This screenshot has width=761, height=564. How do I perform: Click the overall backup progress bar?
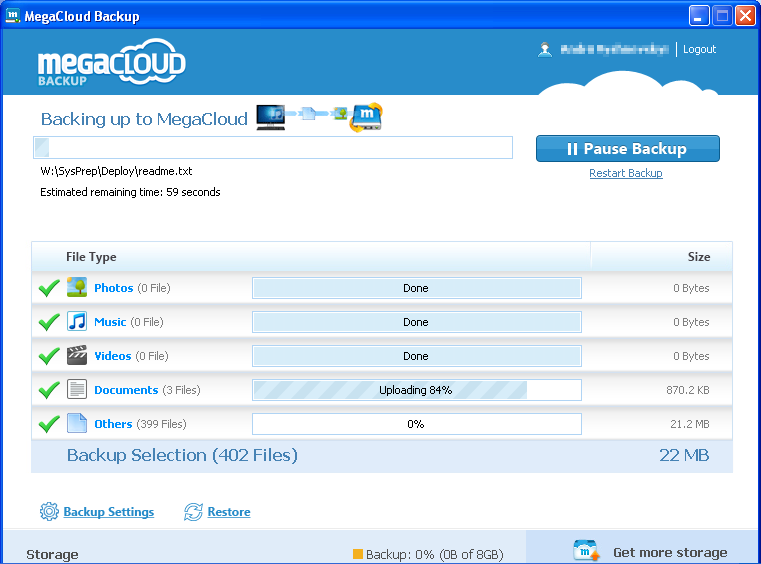273,148
